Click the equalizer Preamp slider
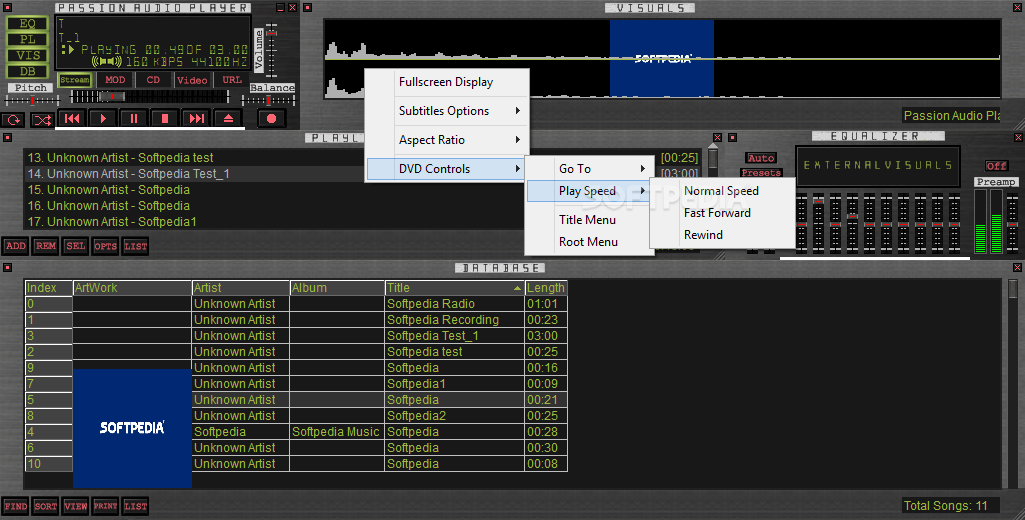Screen dimensions: 1025x520 click(x=1012, y=222)
